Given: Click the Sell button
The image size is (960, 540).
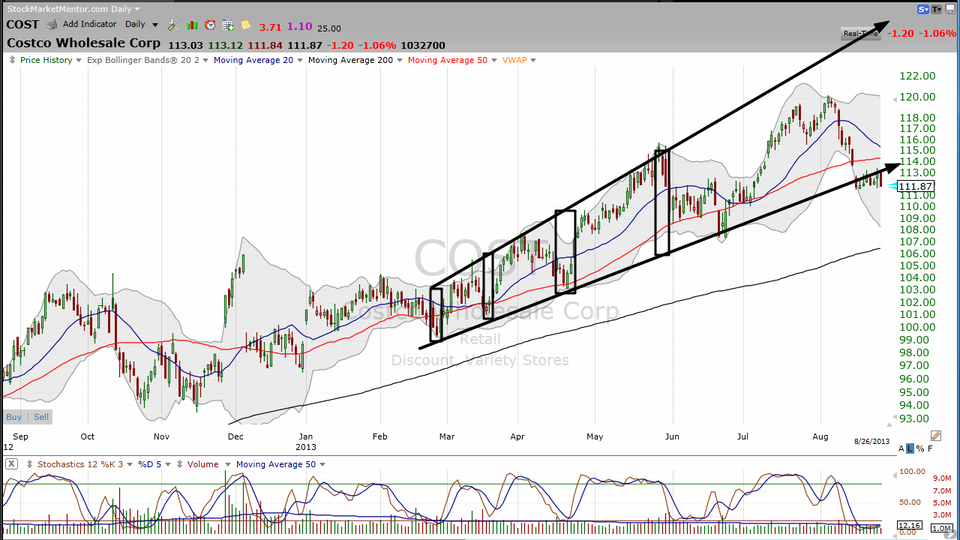Looking at the screenshot, I should click(x=41, y=417).
